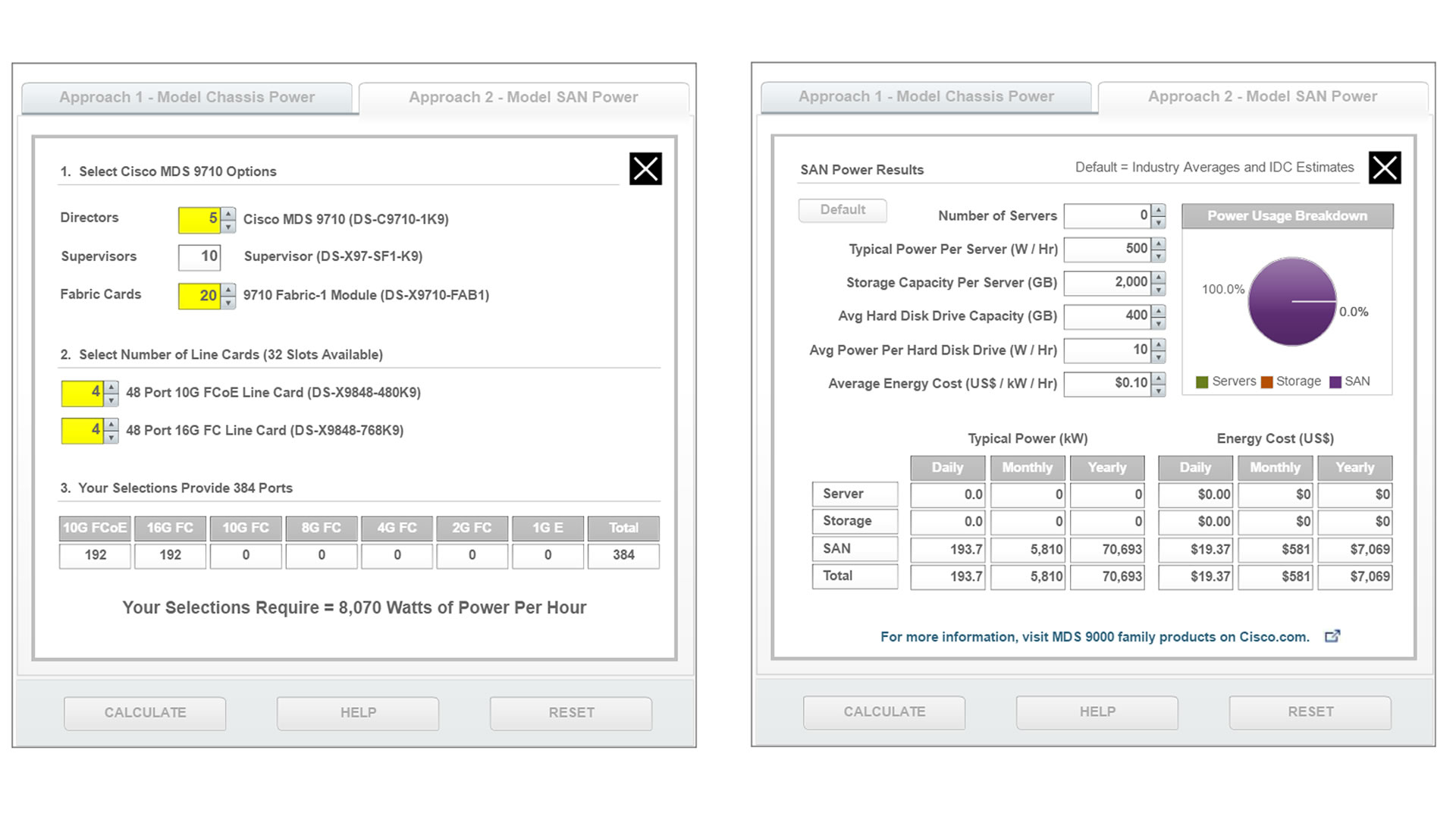The height and width of the screenshot is (819, 1456).
Task: Click Typical Power Daily column header
Action: [947, 468]
